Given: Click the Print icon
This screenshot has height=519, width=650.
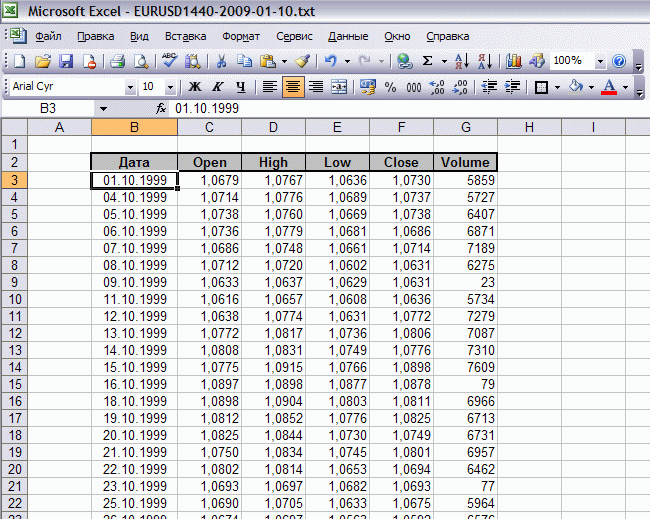Looking at the screenshot, I should [117, 61].
